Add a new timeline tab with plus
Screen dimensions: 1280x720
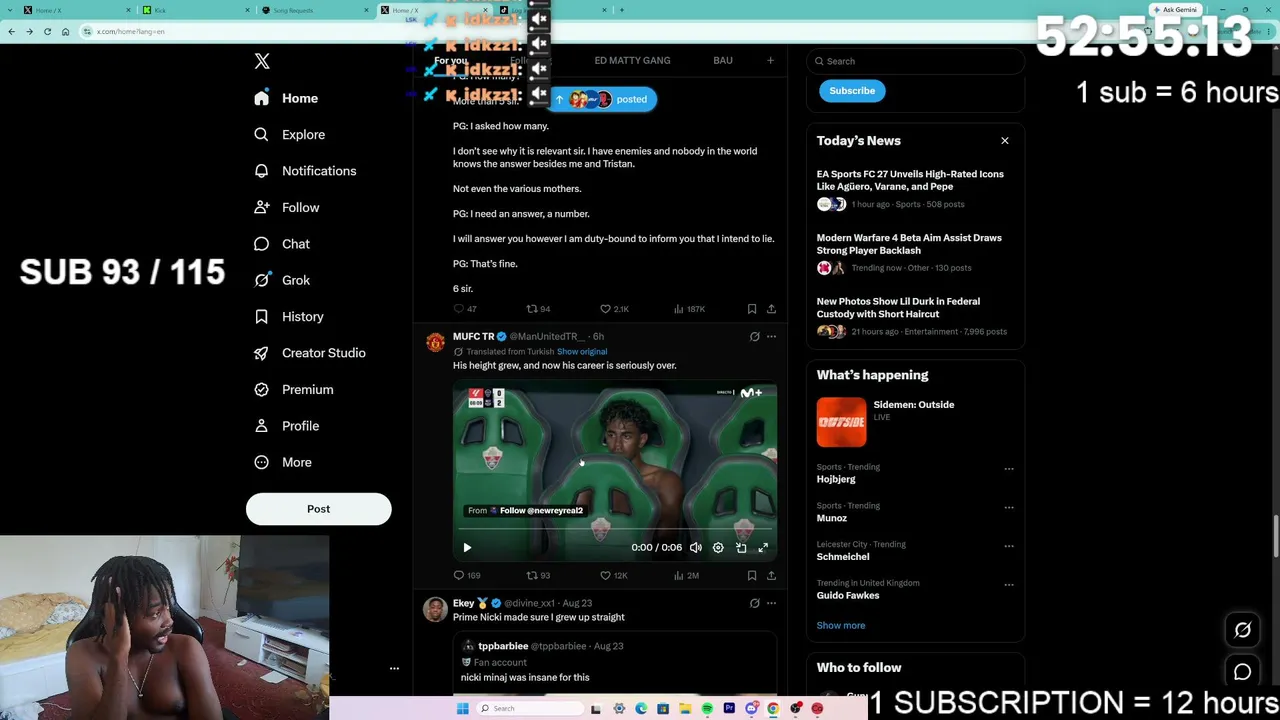(770, 61)
